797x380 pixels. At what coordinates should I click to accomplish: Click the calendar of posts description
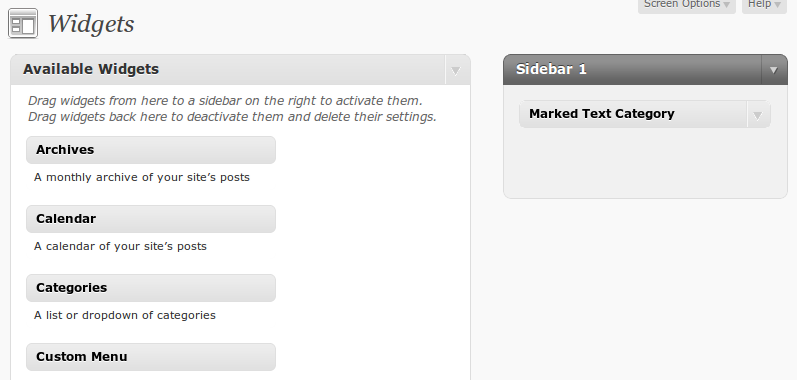(120, 246)
